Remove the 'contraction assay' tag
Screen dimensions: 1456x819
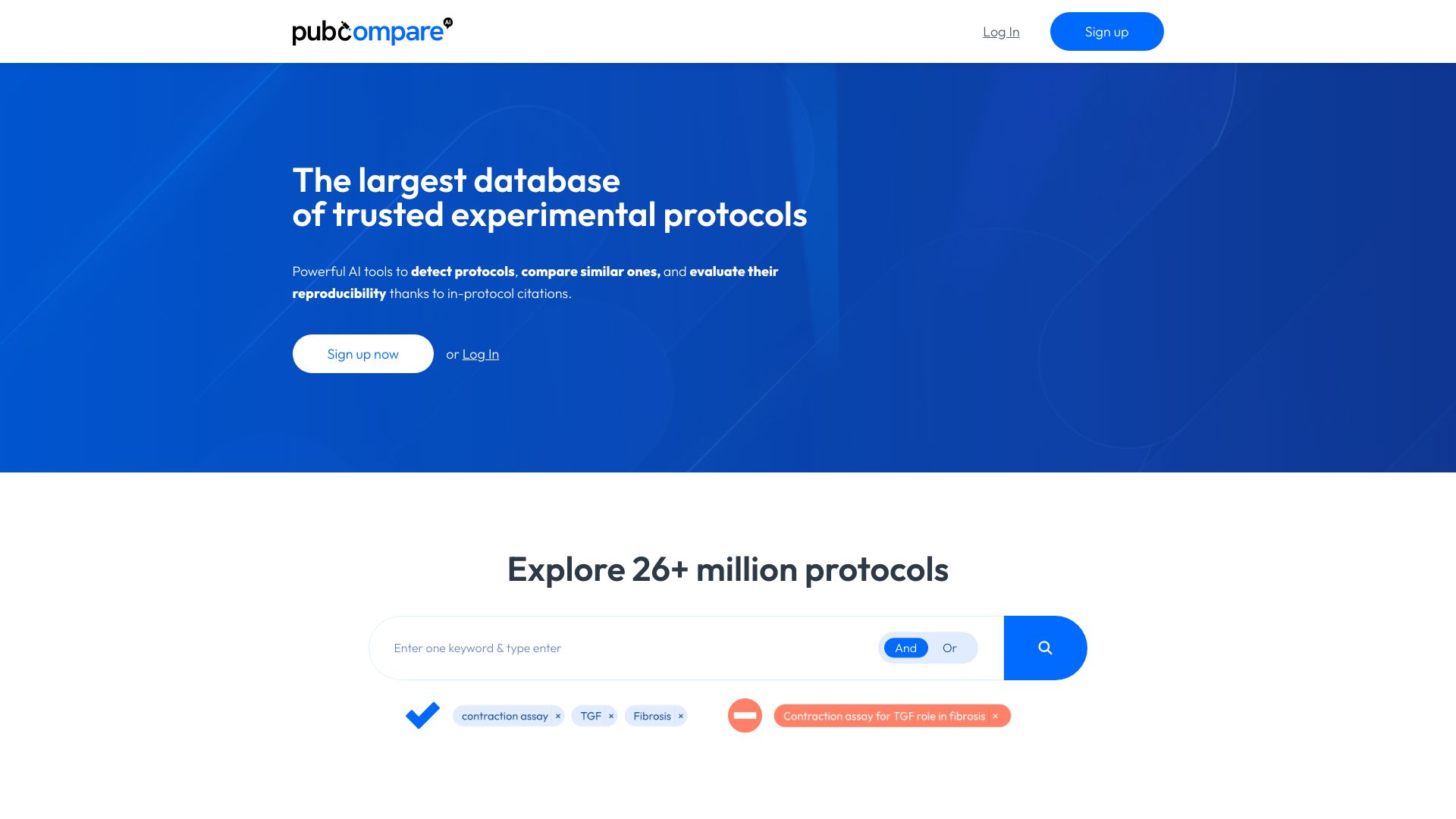[558, 715]
